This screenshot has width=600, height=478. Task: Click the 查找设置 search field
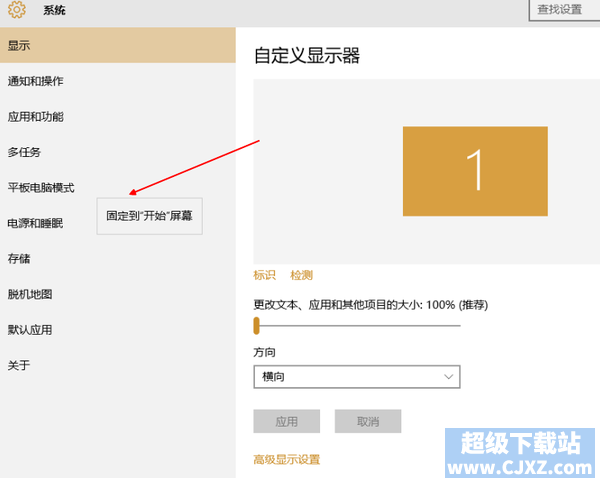coord(564,10)
